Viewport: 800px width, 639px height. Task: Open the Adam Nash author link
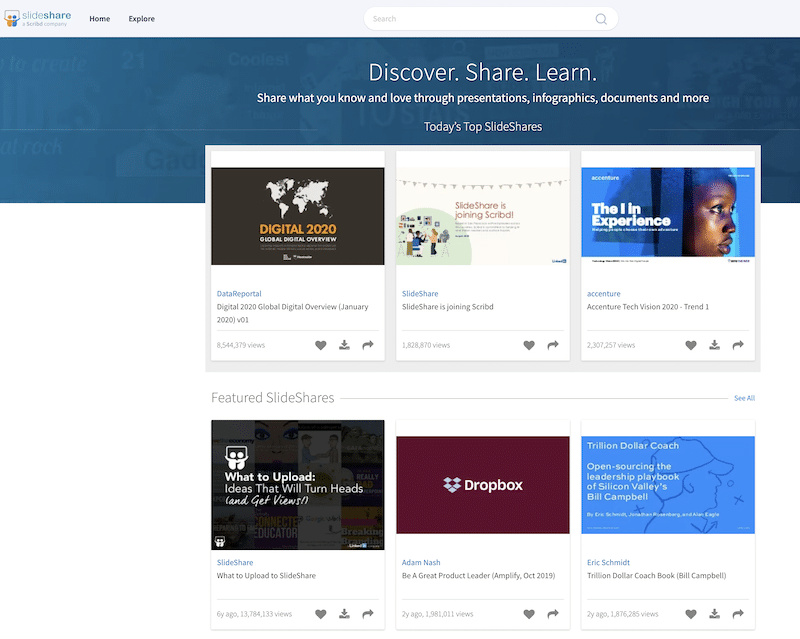[421, 562]
